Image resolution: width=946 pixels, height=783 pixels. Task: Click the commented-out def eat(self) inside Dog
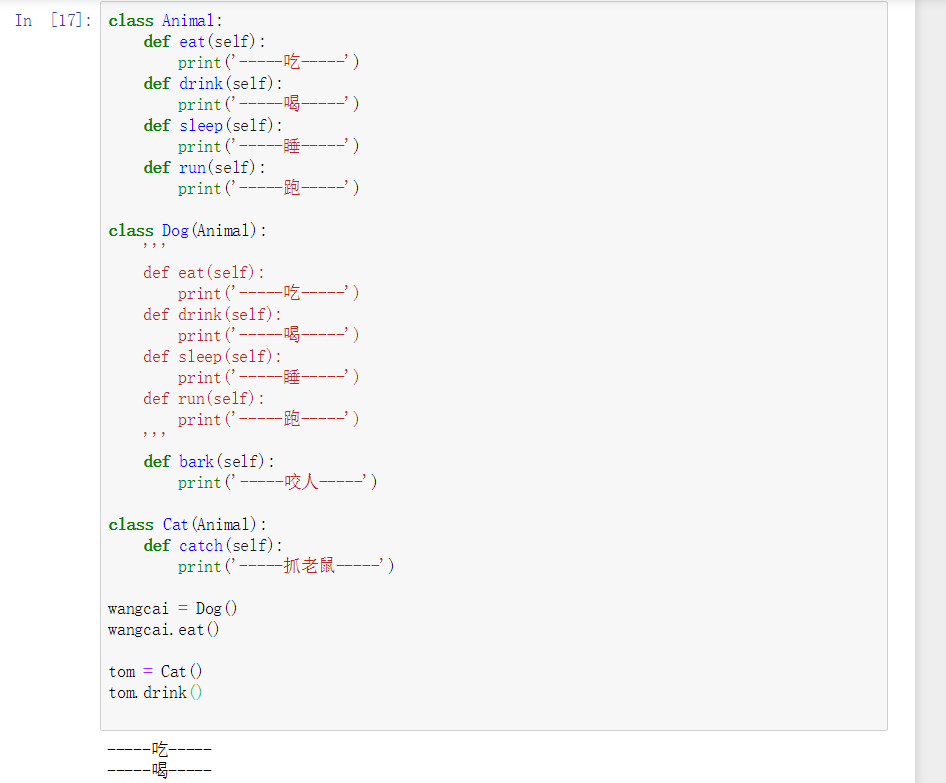204,273
